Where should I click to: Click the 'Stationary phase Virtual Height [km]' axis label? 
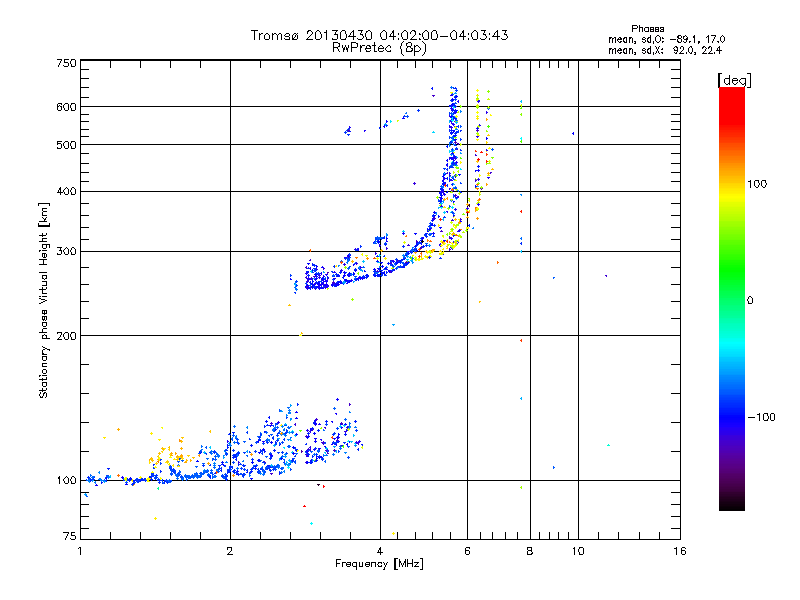43,300
